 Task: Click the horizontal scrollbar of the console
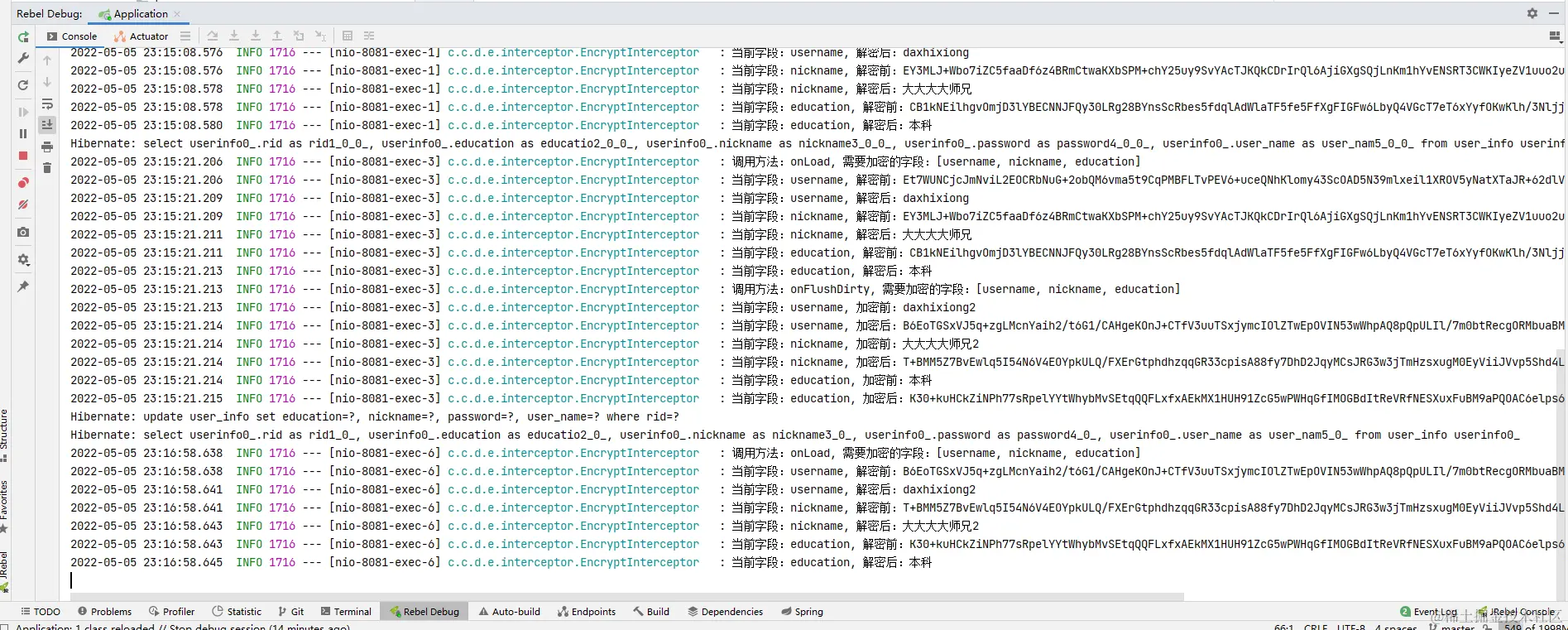[x=626, y=596]
